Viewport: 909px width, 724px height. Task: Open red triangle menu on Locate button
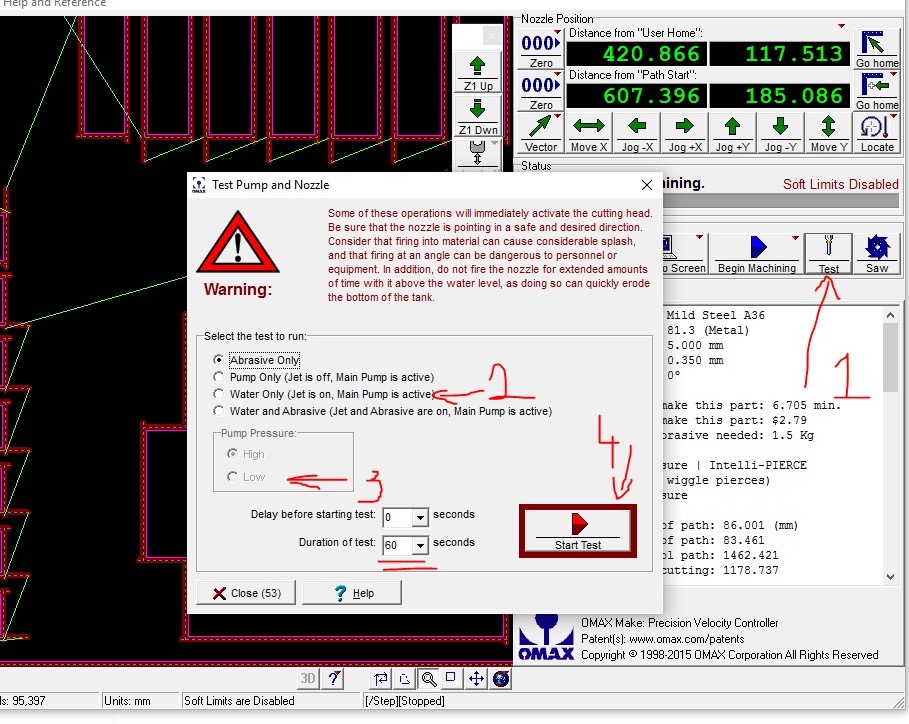[x=893, y=117]
